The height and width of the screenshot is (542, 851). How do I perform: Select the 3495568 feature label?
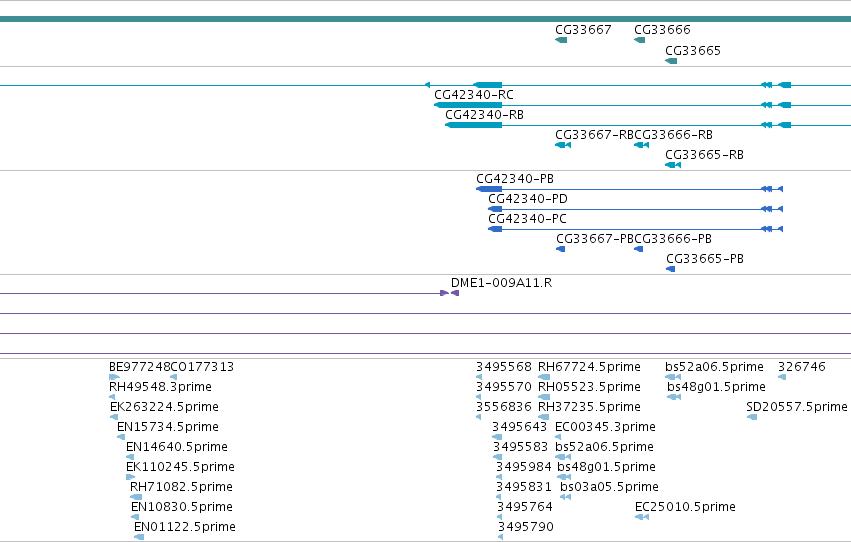coord(504,367)
